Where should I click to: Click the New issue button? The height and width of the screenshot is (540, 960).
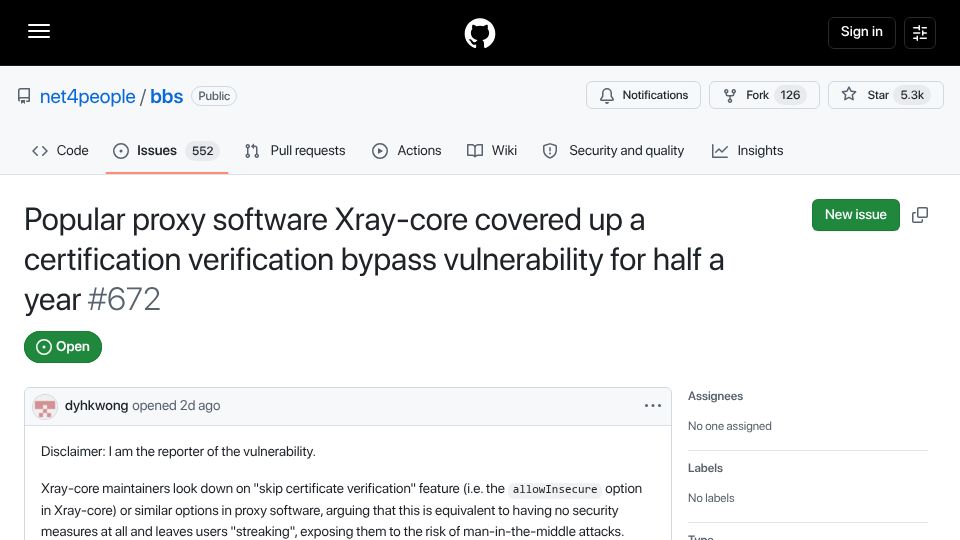pos(855,215)
